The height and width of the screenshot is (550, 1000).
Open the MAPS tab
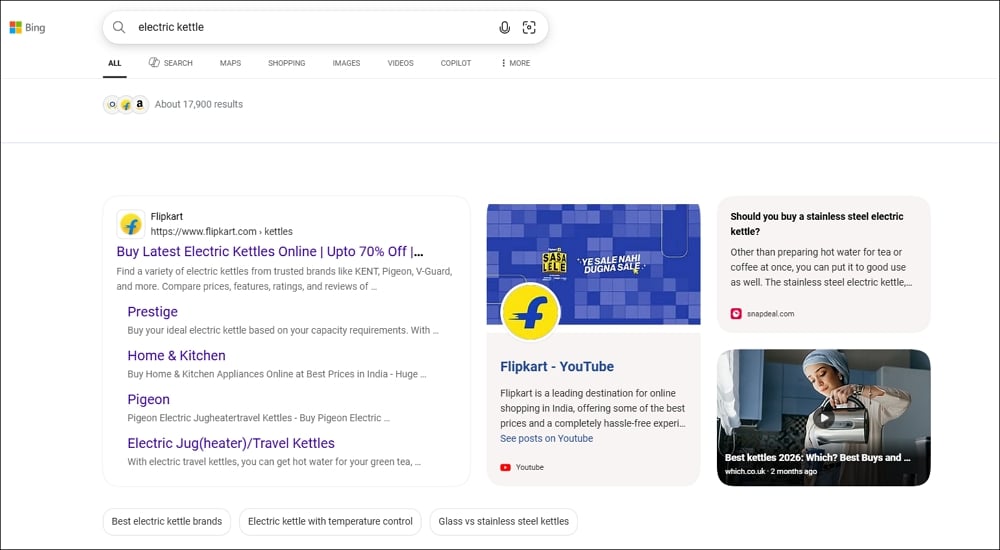(x=230, y=63)
